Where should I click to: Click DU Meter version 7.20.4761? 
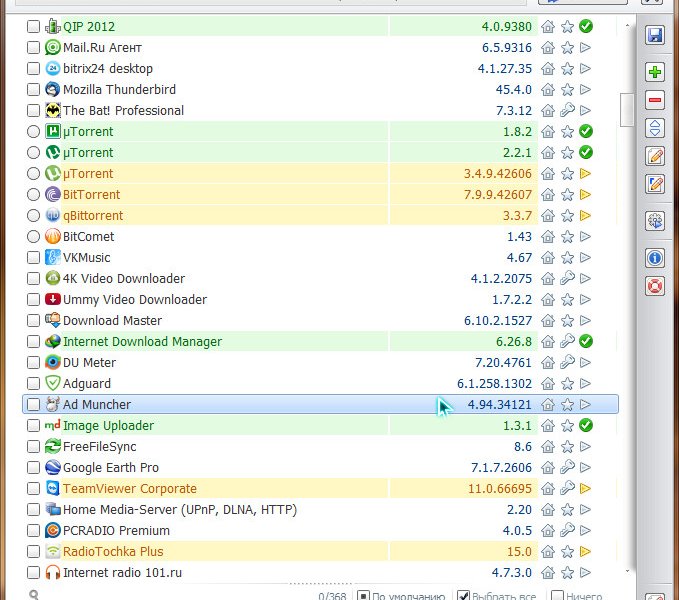pos(503,362)
